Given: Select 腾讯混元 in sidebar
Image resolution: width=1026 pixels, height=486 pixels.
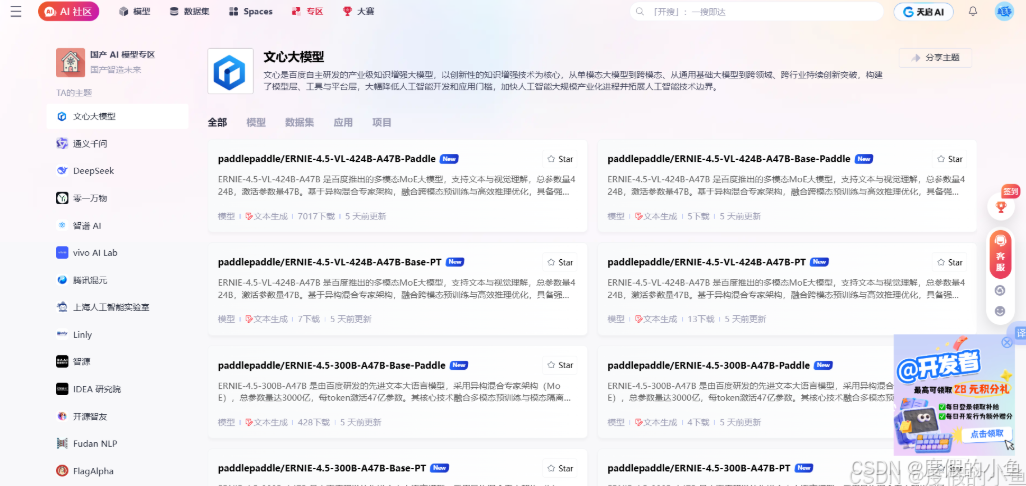Looking at the screenshot, I should [x=118, y=280].
